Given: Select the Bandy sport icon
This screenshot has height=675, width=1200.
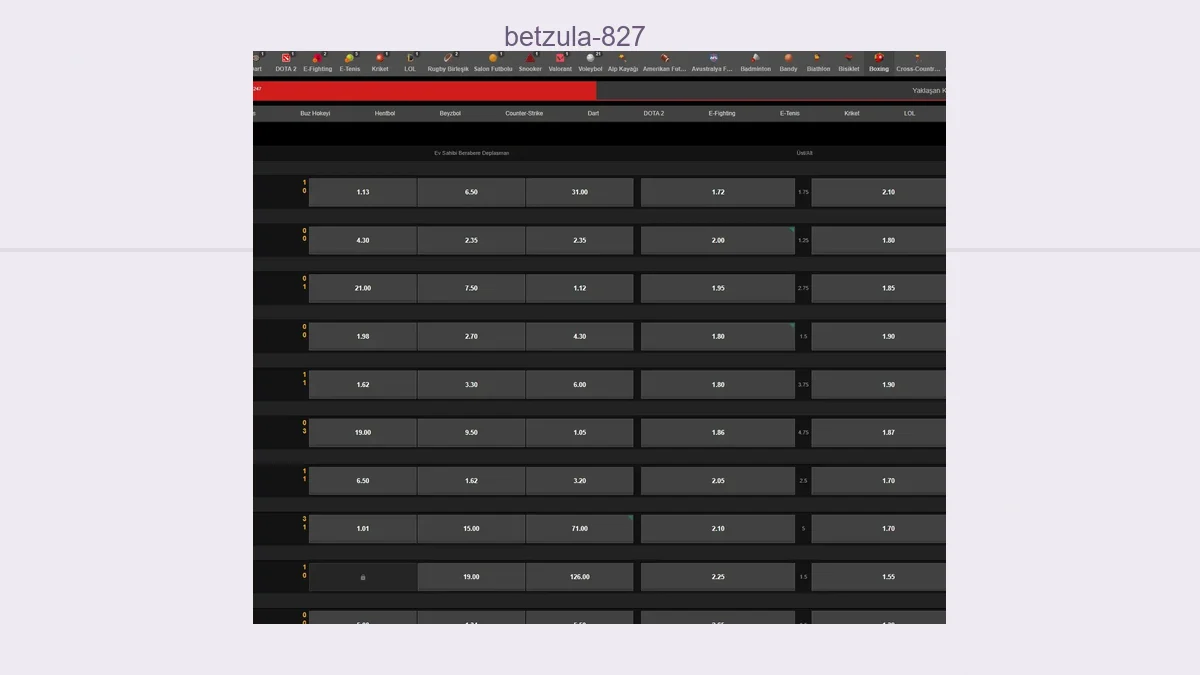Looking at the screenshot, I should 788,60.
